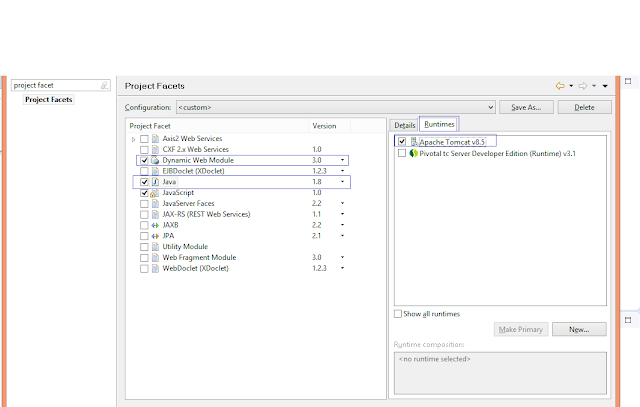
Task: Select the Web Fragment Module row text
Action: coord(199,258)
